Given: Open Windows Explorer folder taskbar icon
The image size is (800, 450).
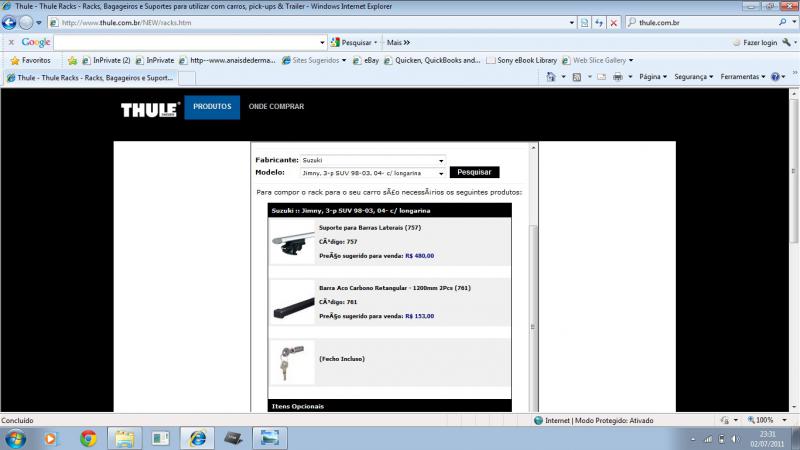Looking at the screenshot, I should pyautogui.click(x=124, y=438).
